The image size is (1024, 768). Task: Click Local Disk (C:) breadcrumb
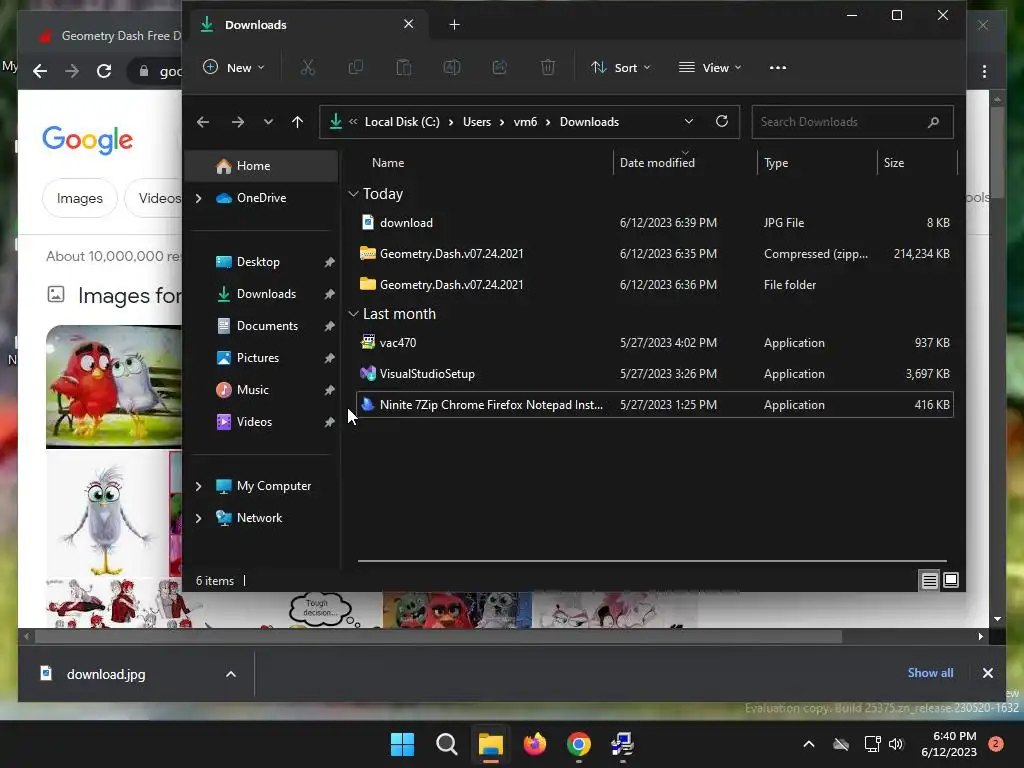click(x=402, y=122)
